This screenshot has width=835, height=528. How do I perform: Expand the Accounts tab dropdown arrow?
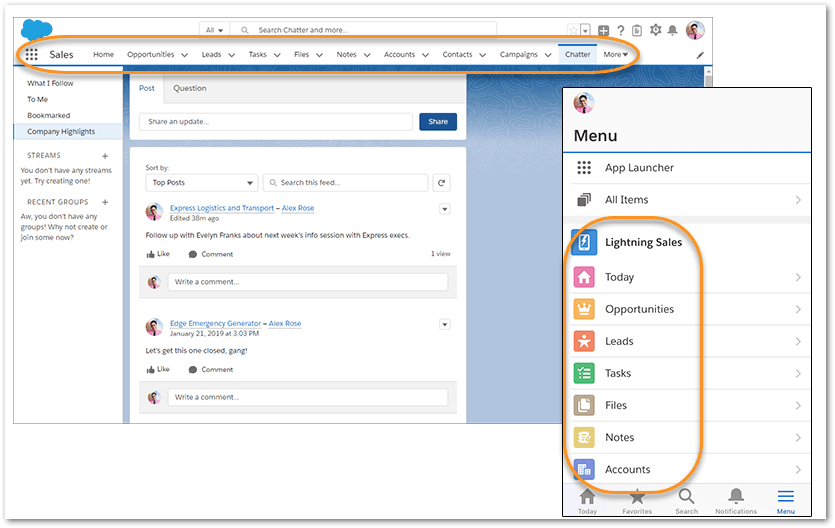pos(425,55)
